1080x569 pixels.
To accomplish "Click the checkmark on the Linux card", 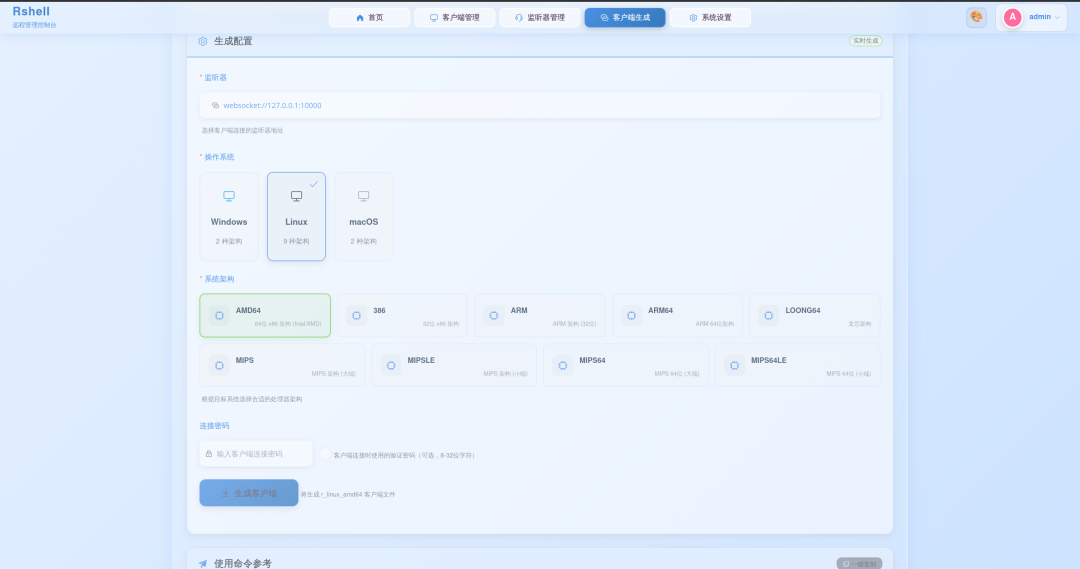I will (314, 184).
